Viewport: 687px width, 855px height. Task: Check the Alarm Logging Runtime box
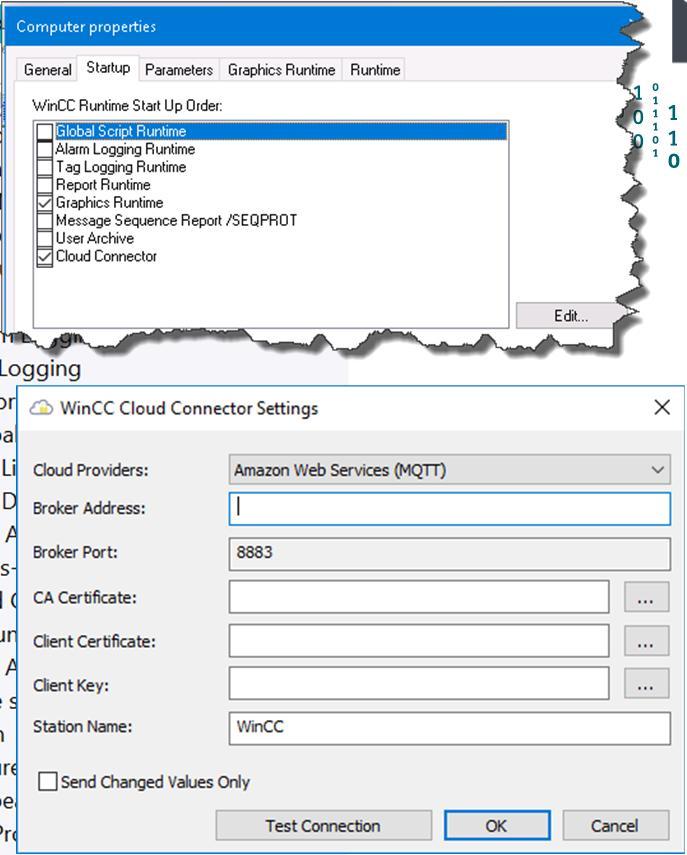[45, 149]
